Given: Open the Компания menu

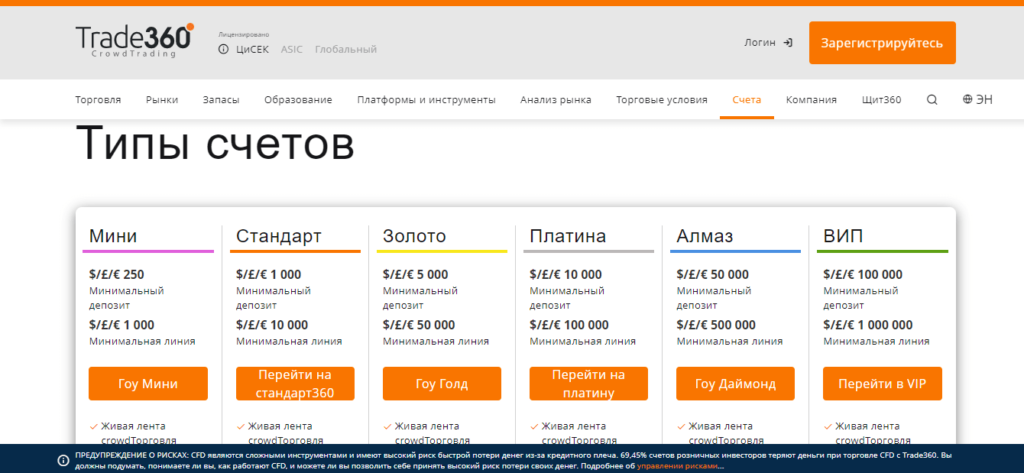Looking at the screenshot, I should point(811,100).
